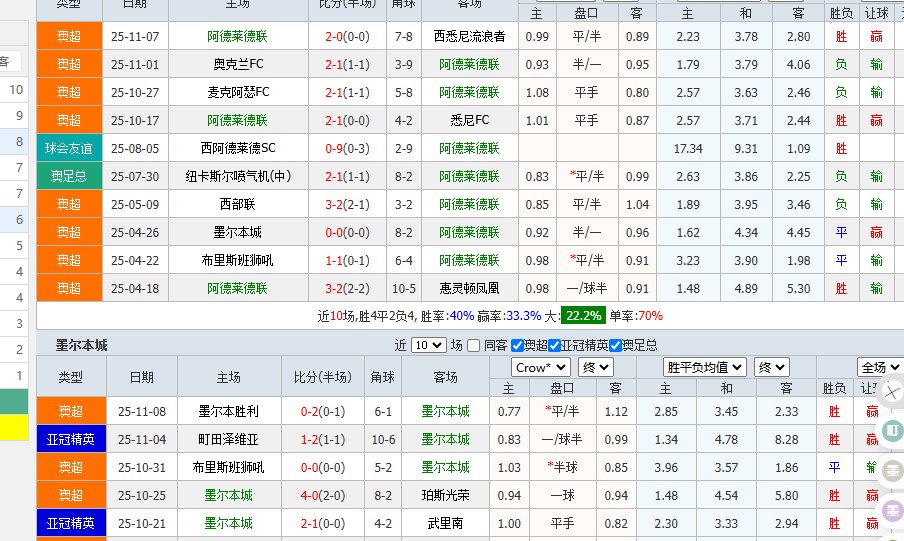Screen dimensions: 904x541
Task: Open 惠灵顿凤凰 team link
Action: [x=469, y=288]
